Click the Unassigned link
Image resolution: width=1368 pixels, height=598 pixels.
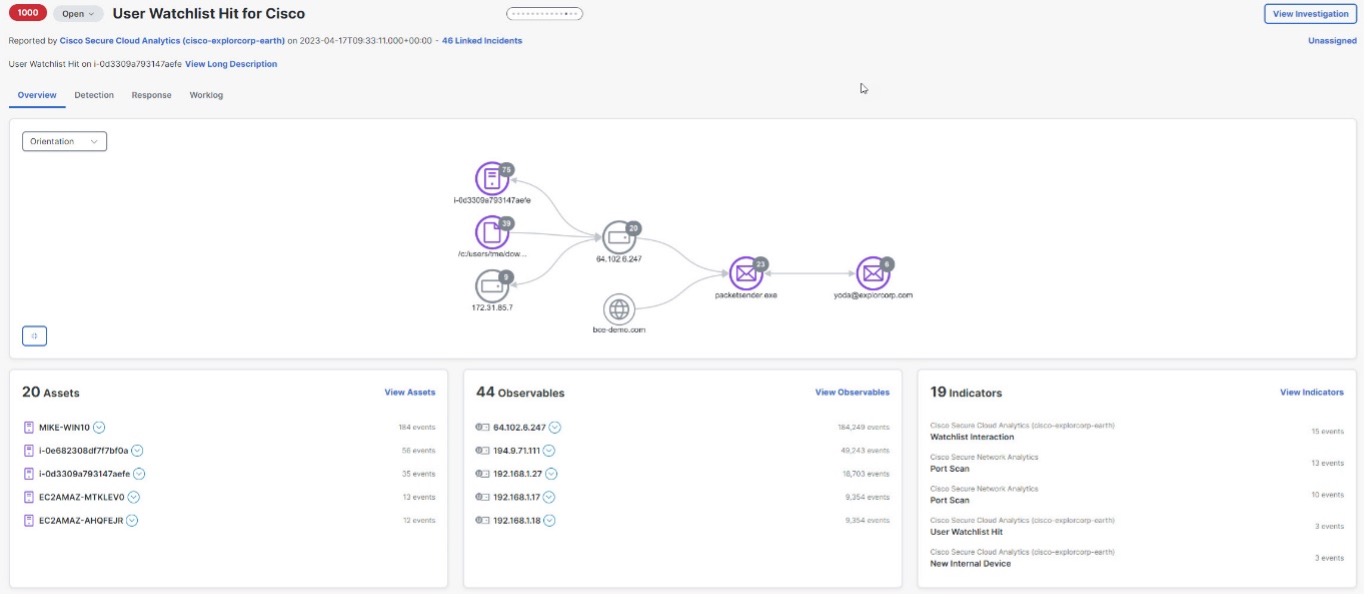click(x=1332, y=41)
